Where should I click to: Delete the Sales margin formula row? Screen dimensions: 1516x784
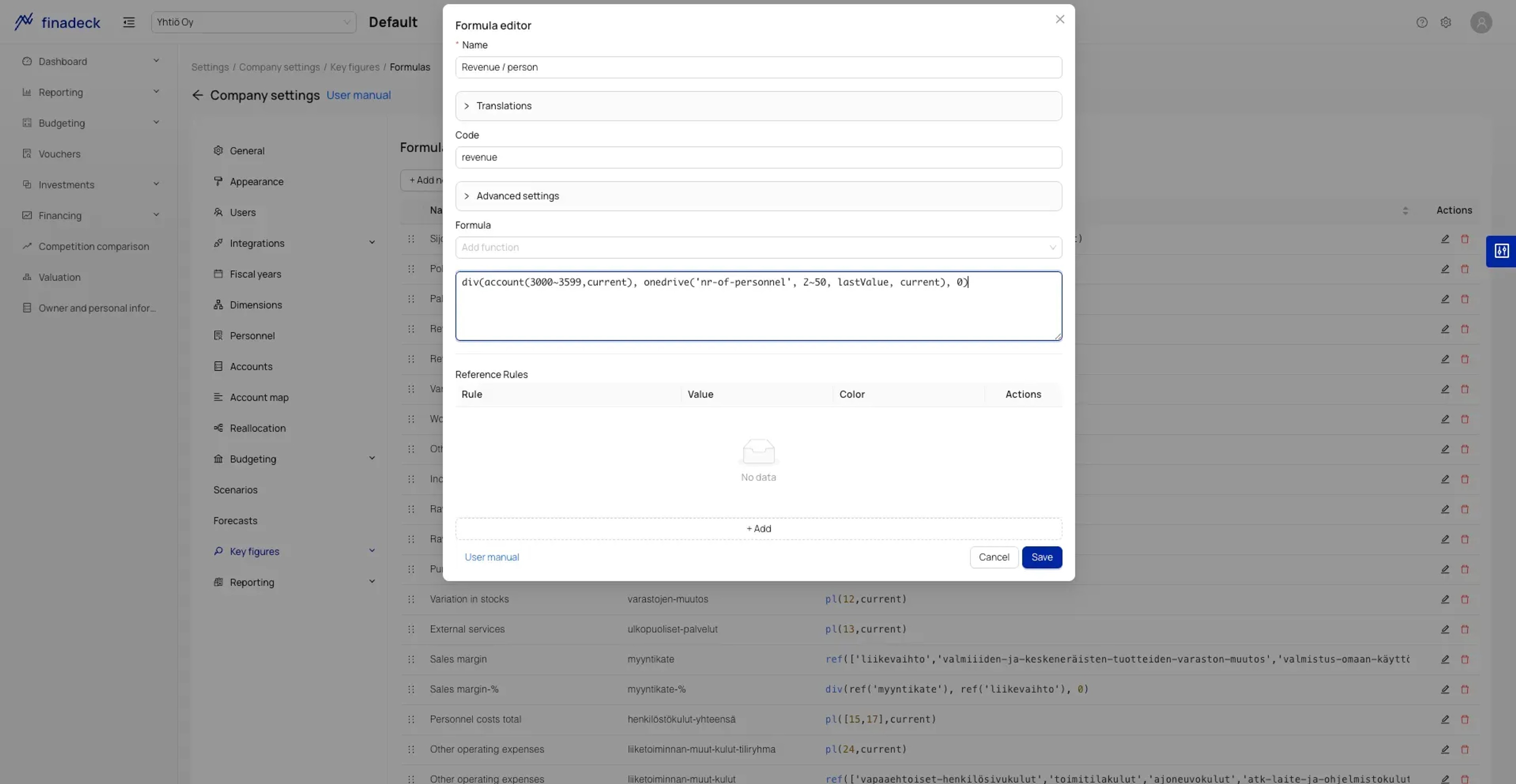tap(1465, 659)
